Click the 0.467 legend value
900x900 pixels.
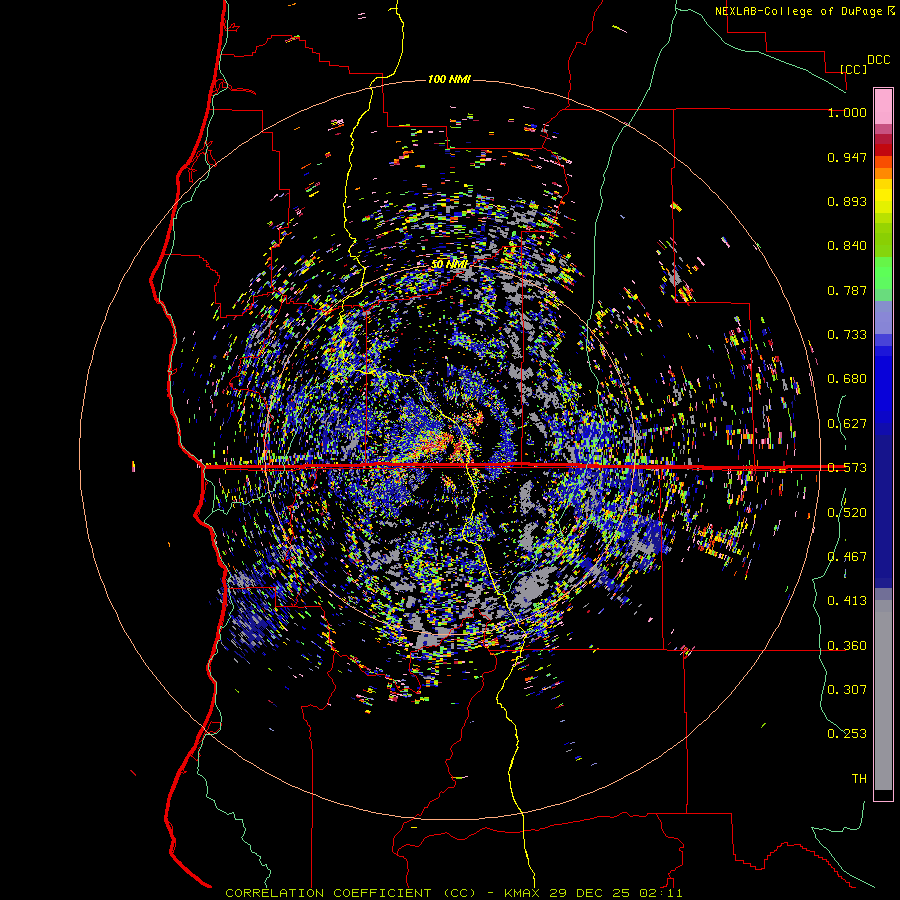coord(847,557)
